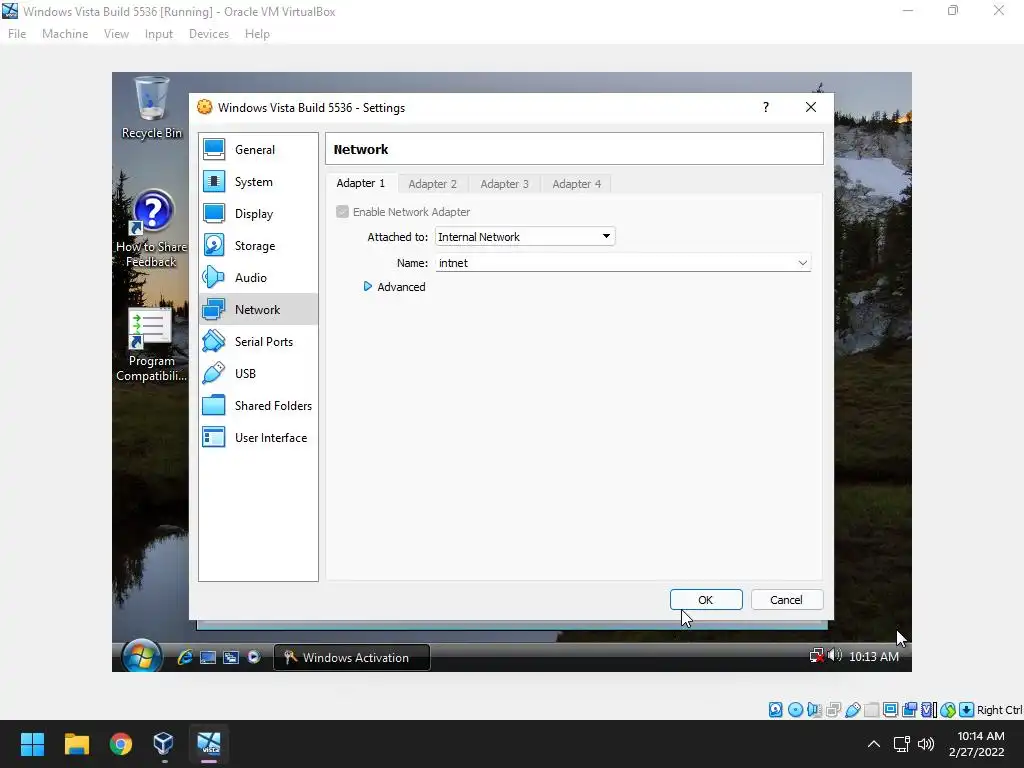Open File Explorer on host taskbar

point(76,744)
